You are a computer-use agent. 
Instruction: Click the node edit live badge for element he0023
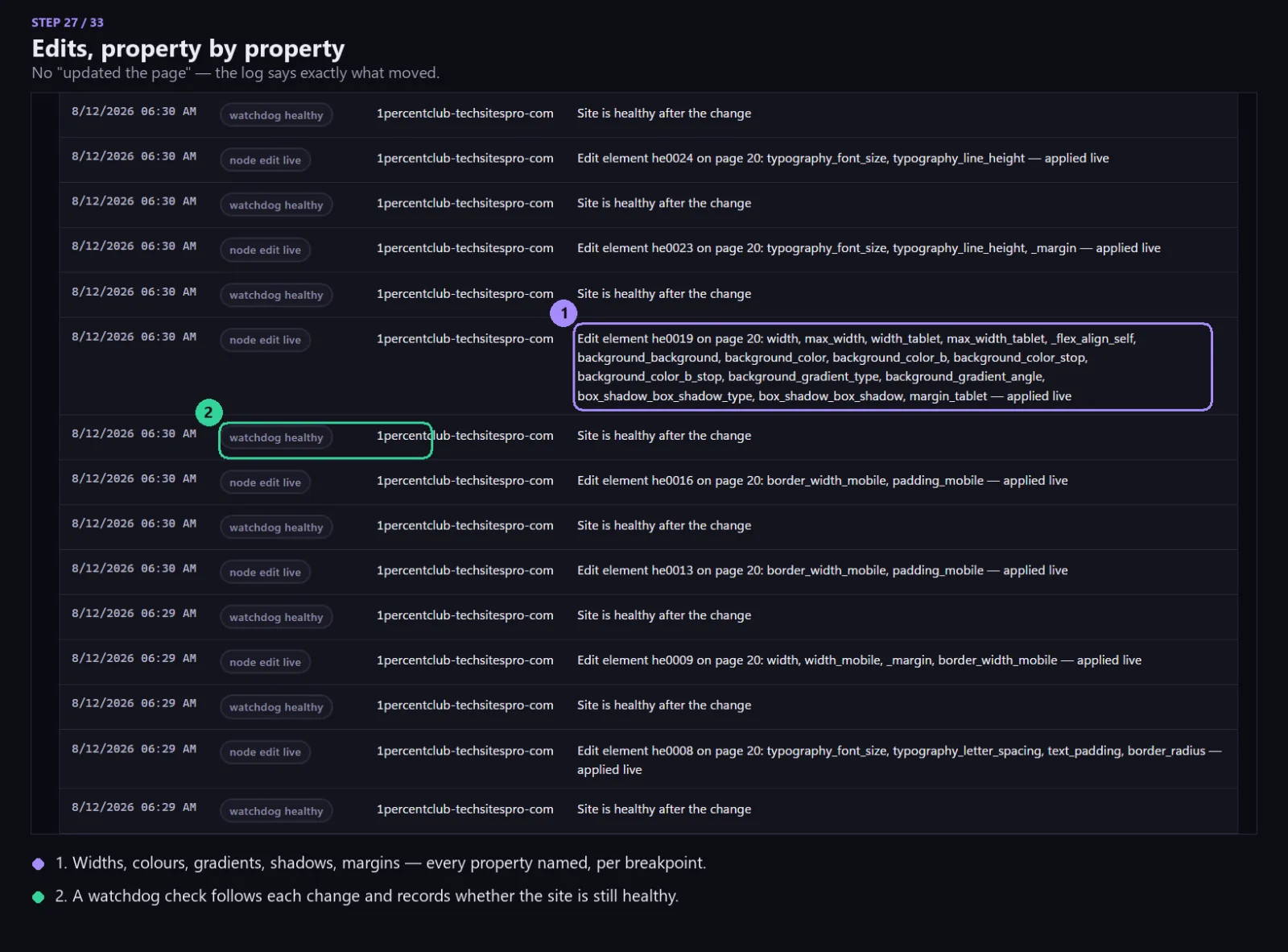(x=265, y=250)
